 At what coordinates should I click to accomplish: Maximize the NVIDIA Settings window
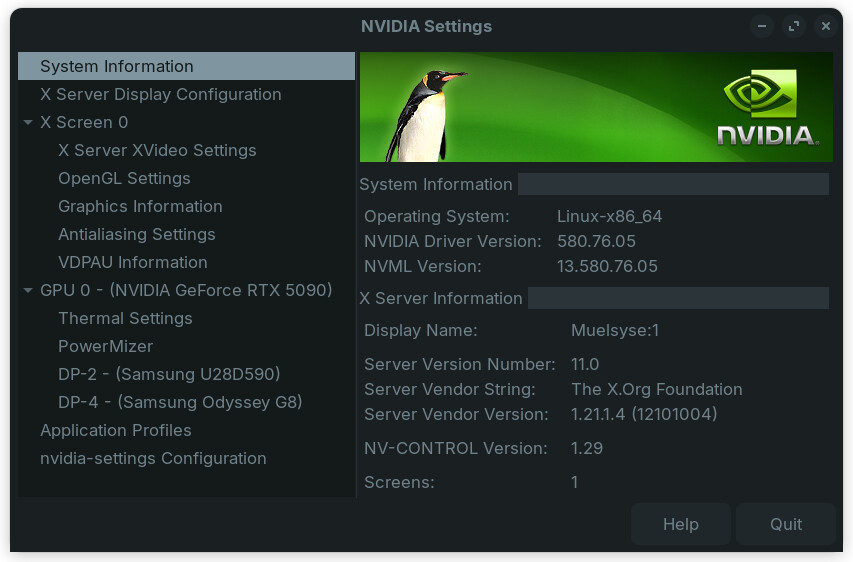tap(794, 26)
